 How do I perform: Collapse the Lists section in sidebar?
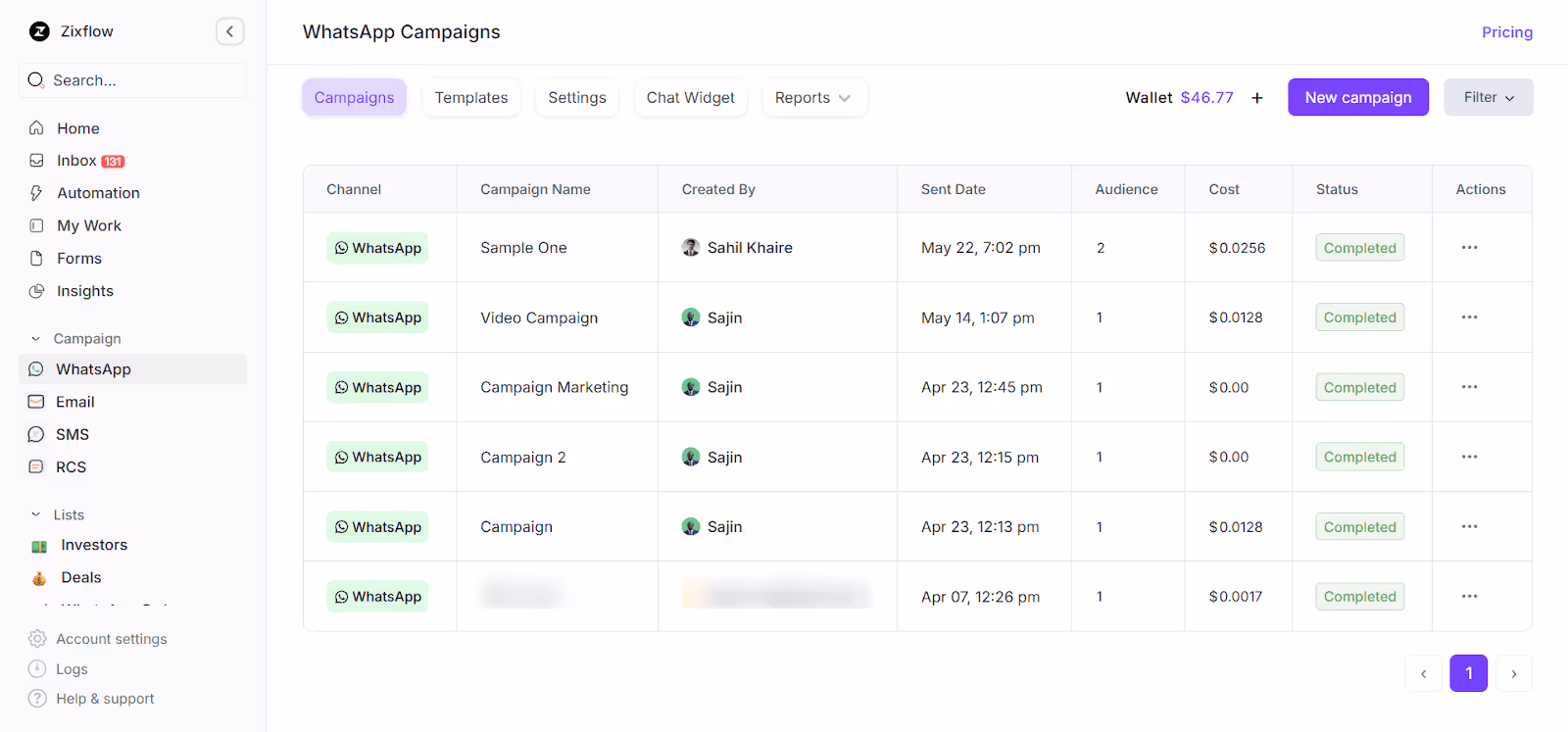click(x=36, y=514)
